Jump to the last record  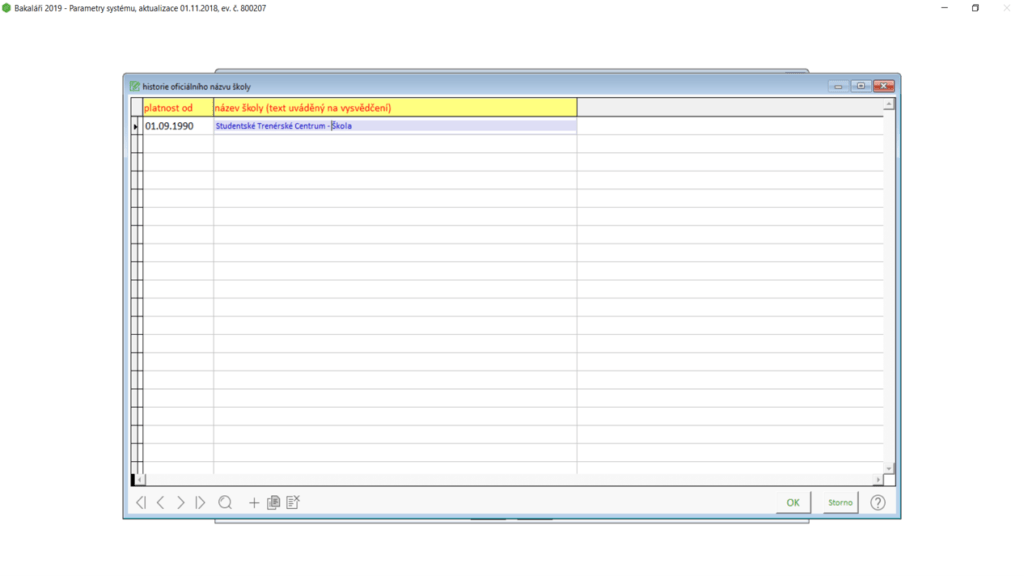[201, 503]
